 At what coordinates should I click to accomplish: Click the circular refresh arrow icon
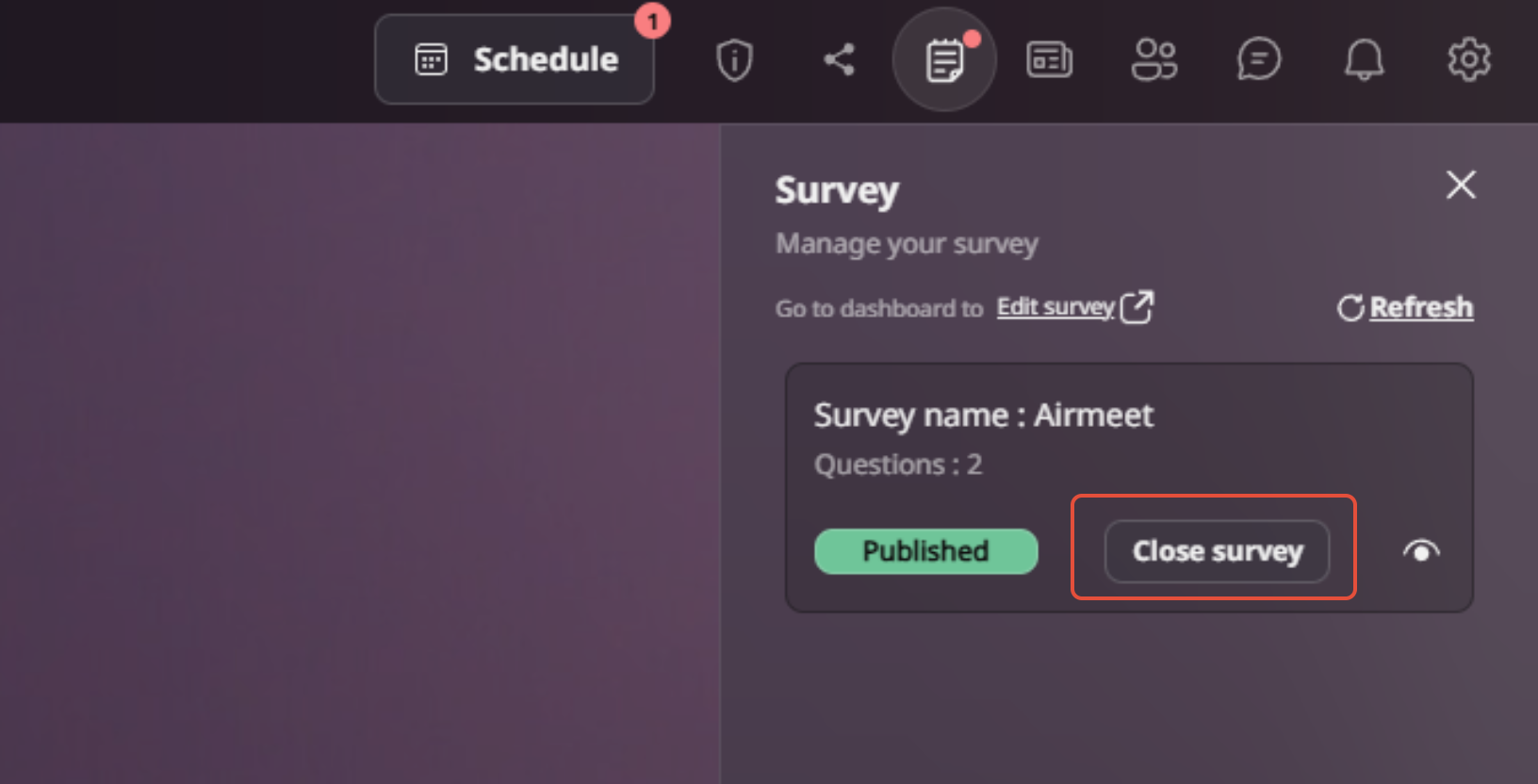pos(1350,308)
